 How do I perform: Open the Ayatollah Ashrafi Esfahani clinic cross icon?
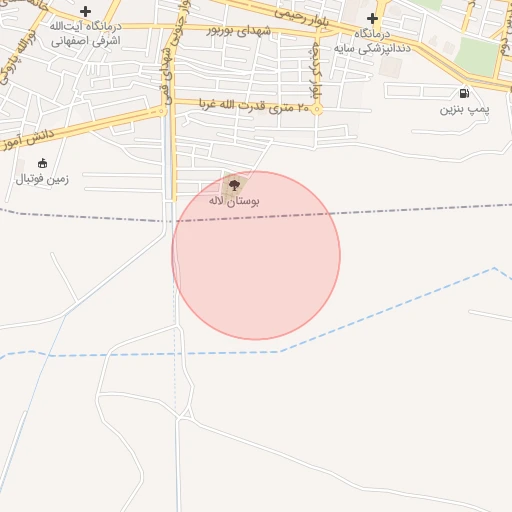click(x=85, y=12)
